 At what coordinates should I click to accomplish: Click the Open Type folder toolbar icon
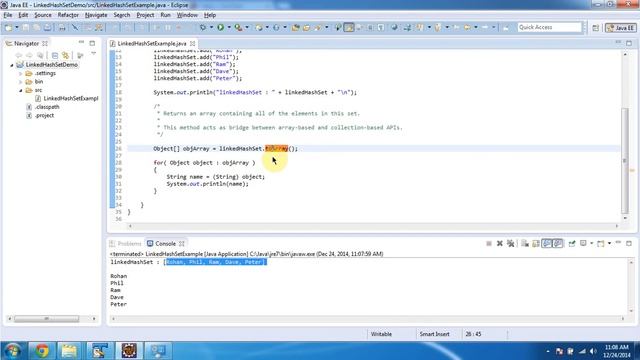tap(296, 27)
